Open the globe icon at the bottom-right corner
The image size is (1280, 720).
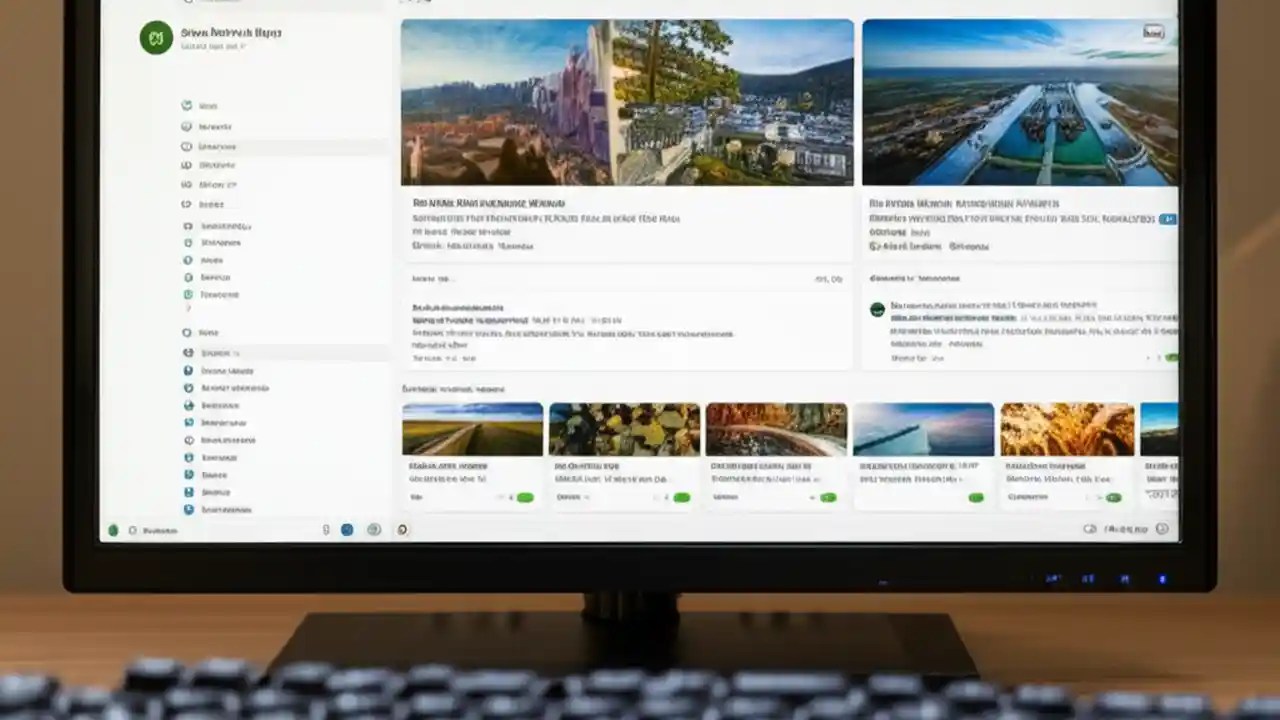(1090, 528)
